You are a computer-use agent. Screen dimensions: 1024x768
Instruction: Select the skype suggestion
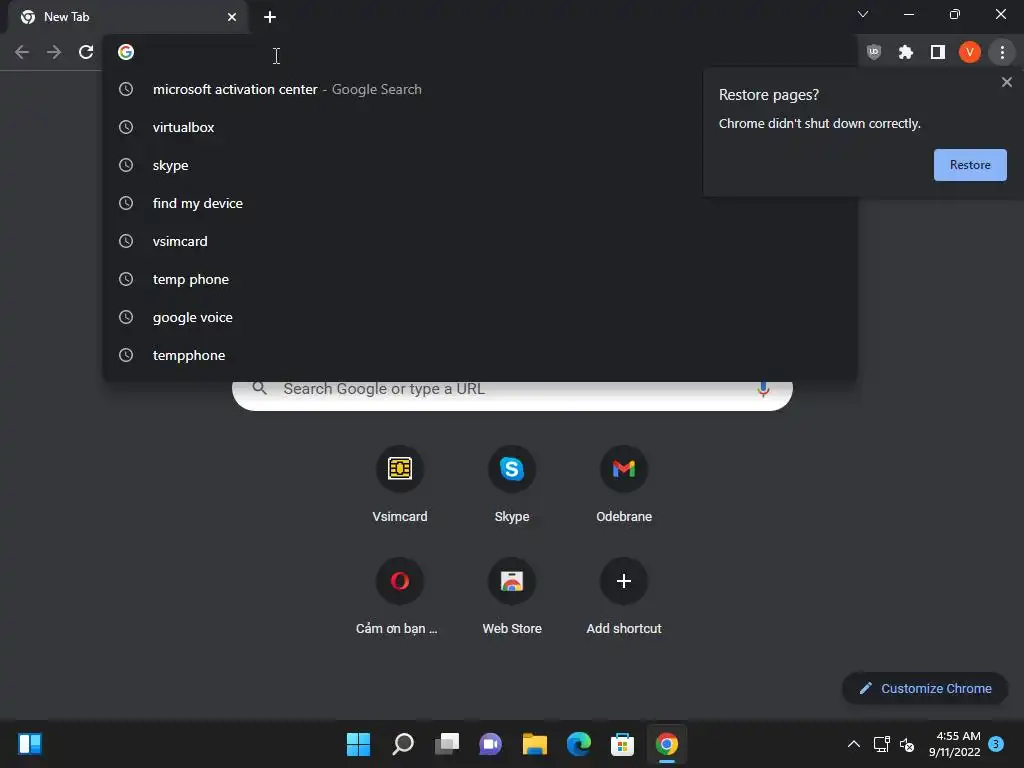(x=480, y=165)
